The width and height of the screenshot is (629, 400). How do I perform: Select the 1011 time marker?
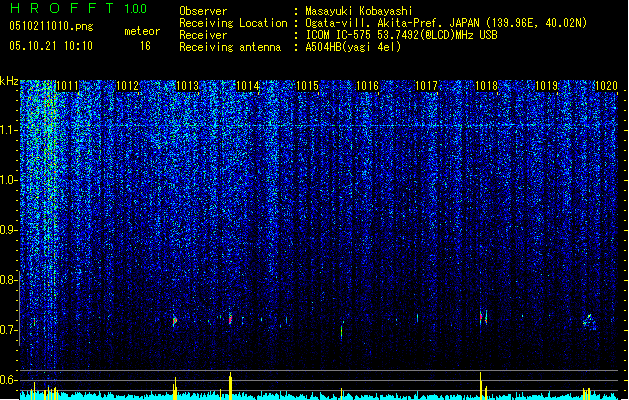67,86
